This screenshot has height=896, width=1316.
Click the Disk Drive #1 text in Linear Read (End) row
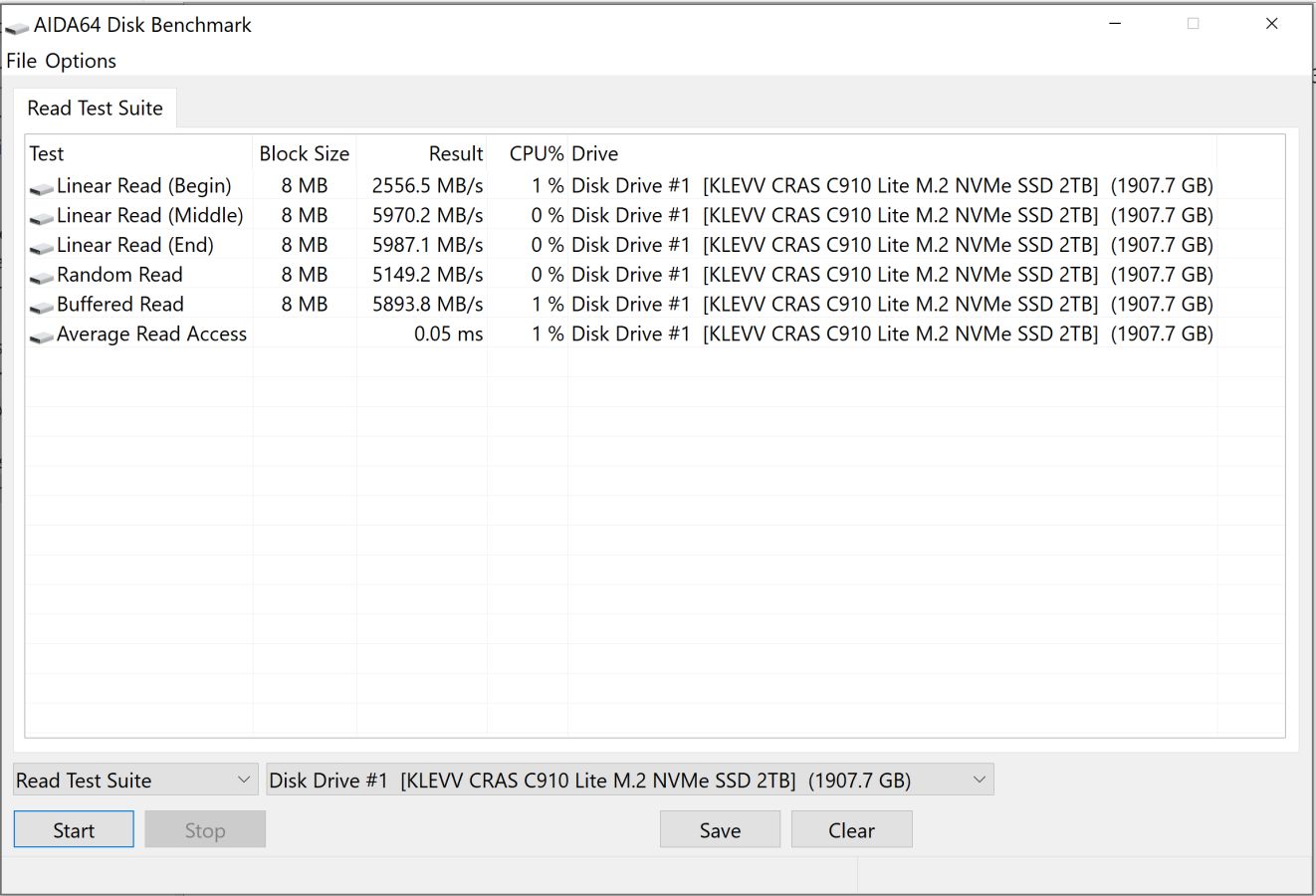click(x=630, y=245)
